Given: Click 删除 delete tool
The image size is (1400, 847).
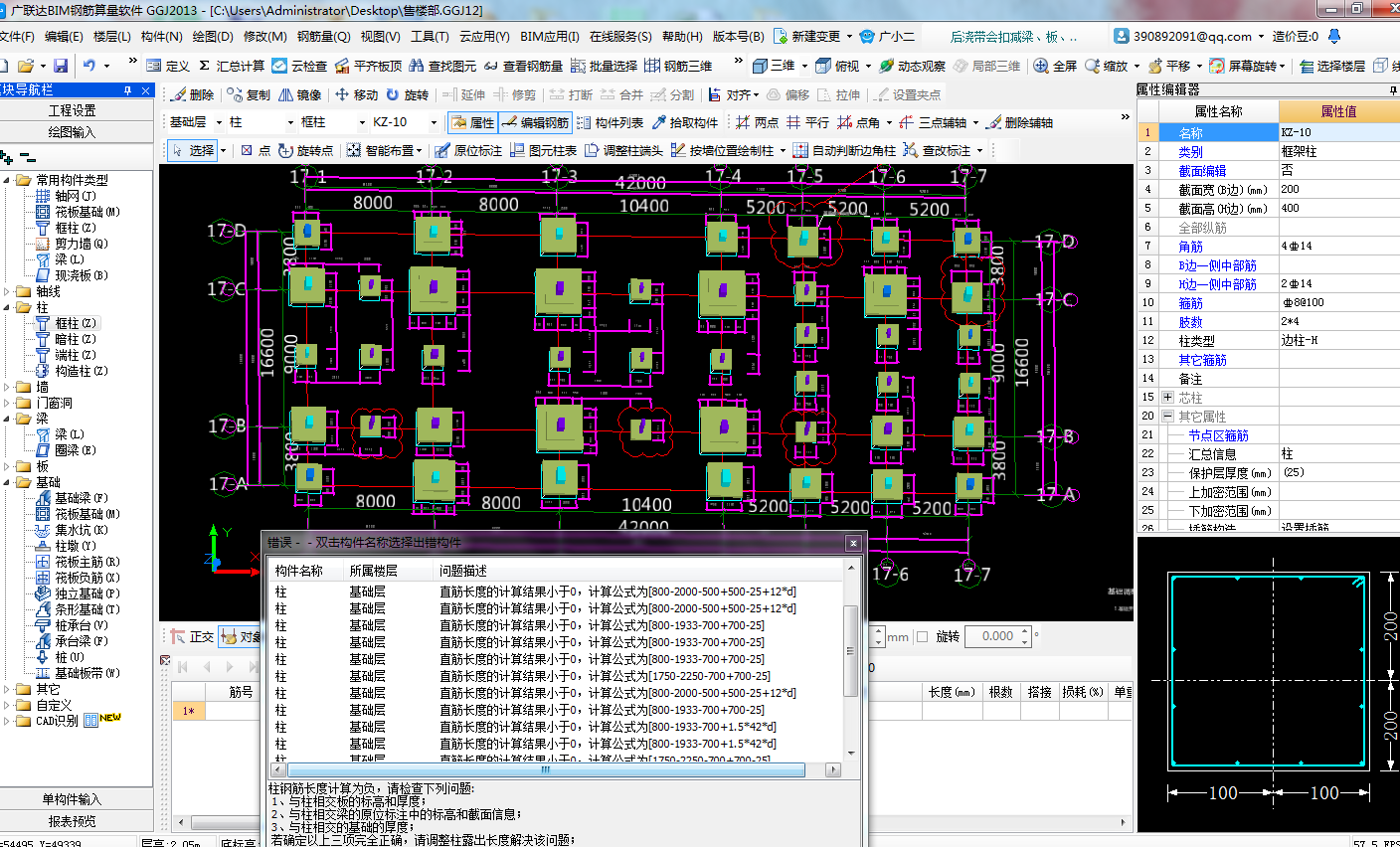Looking at the screenshot, I should pyautogui.click(x=193, y=94).
